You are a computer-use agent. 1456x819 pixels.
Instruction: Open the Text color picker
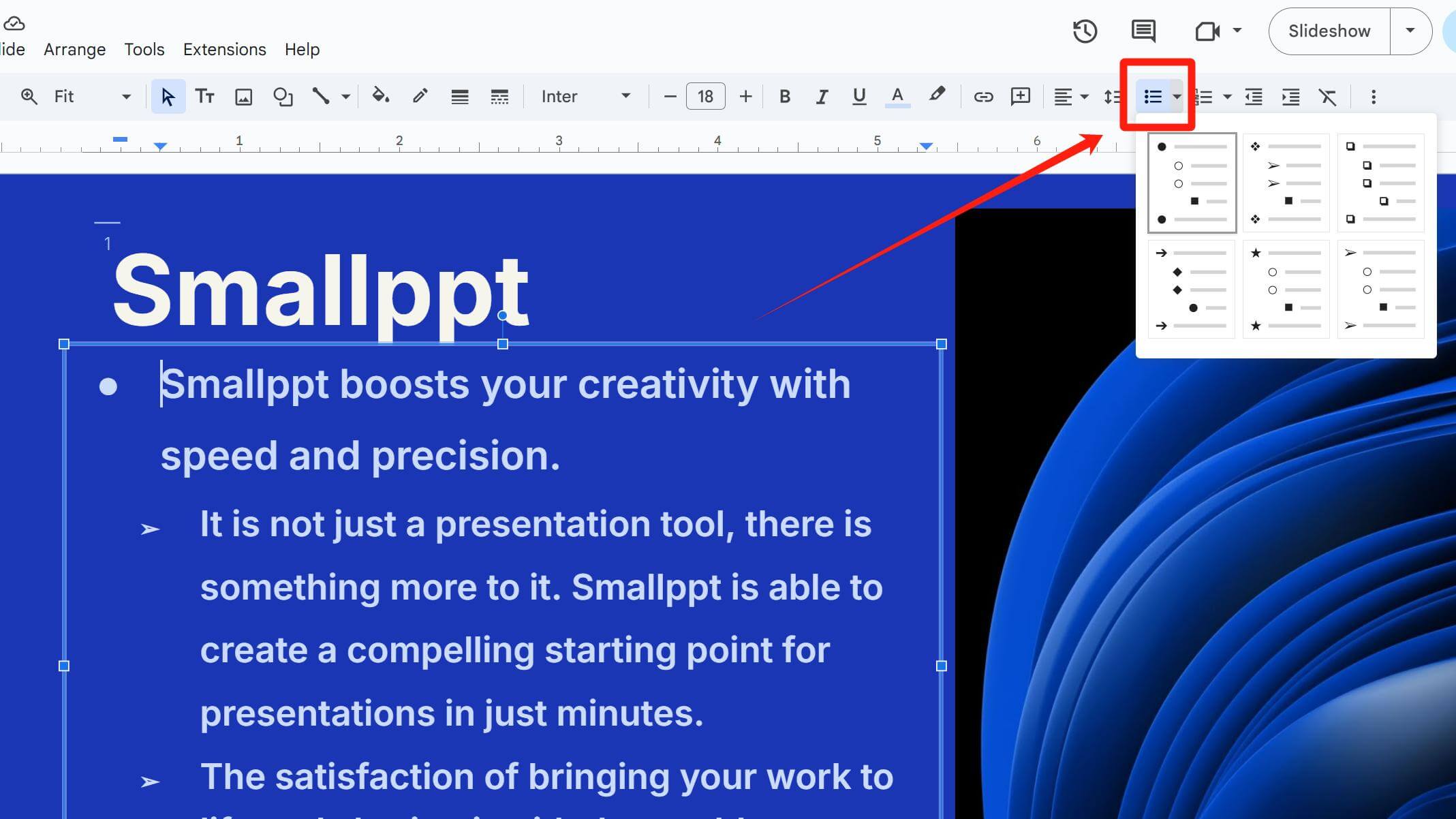[897, 97]
